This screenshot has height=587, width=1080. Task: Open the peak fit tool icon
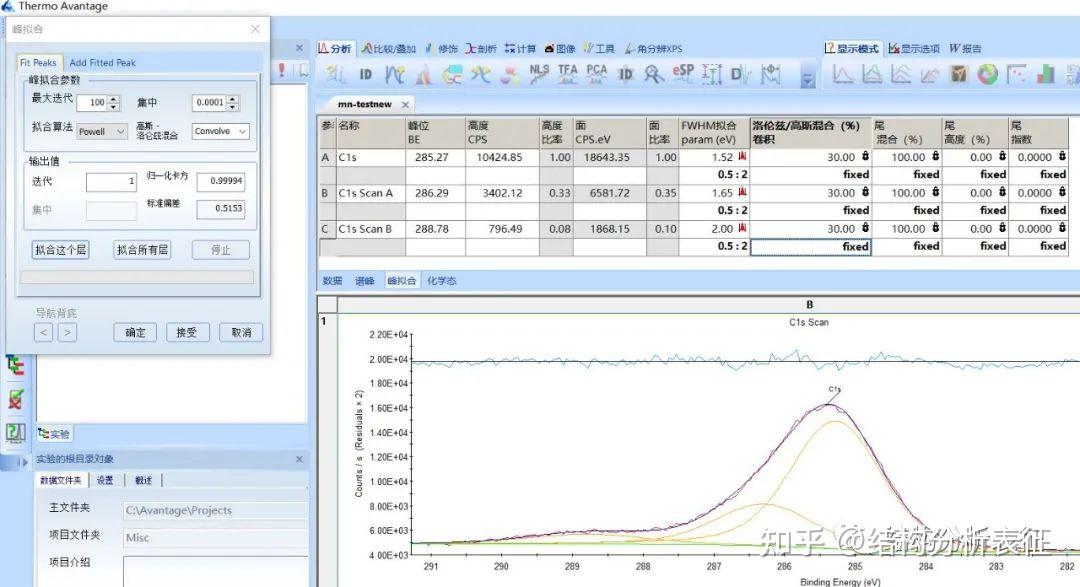(x=424, y=74)
